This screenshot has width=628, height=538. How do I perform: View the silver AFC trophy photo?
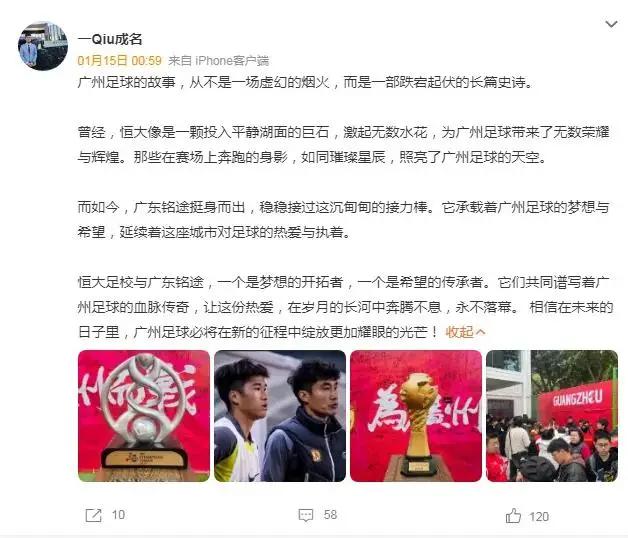(144, 416)
